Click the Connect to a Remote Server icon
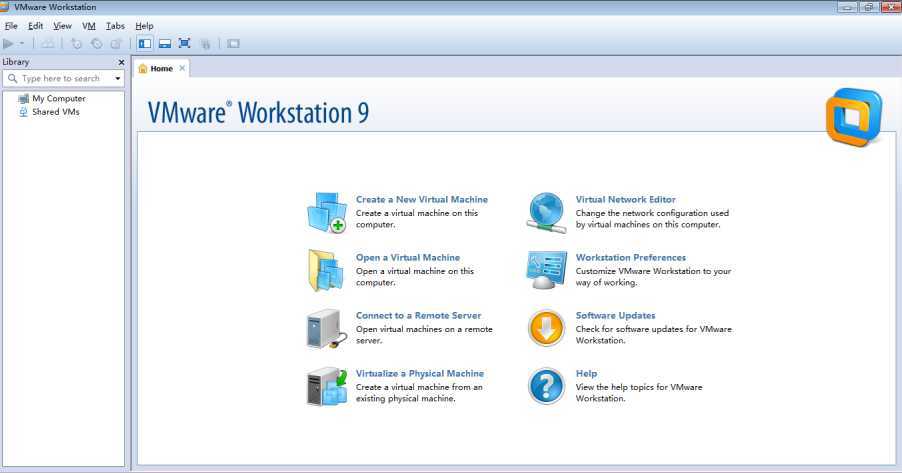 (326, 329)
